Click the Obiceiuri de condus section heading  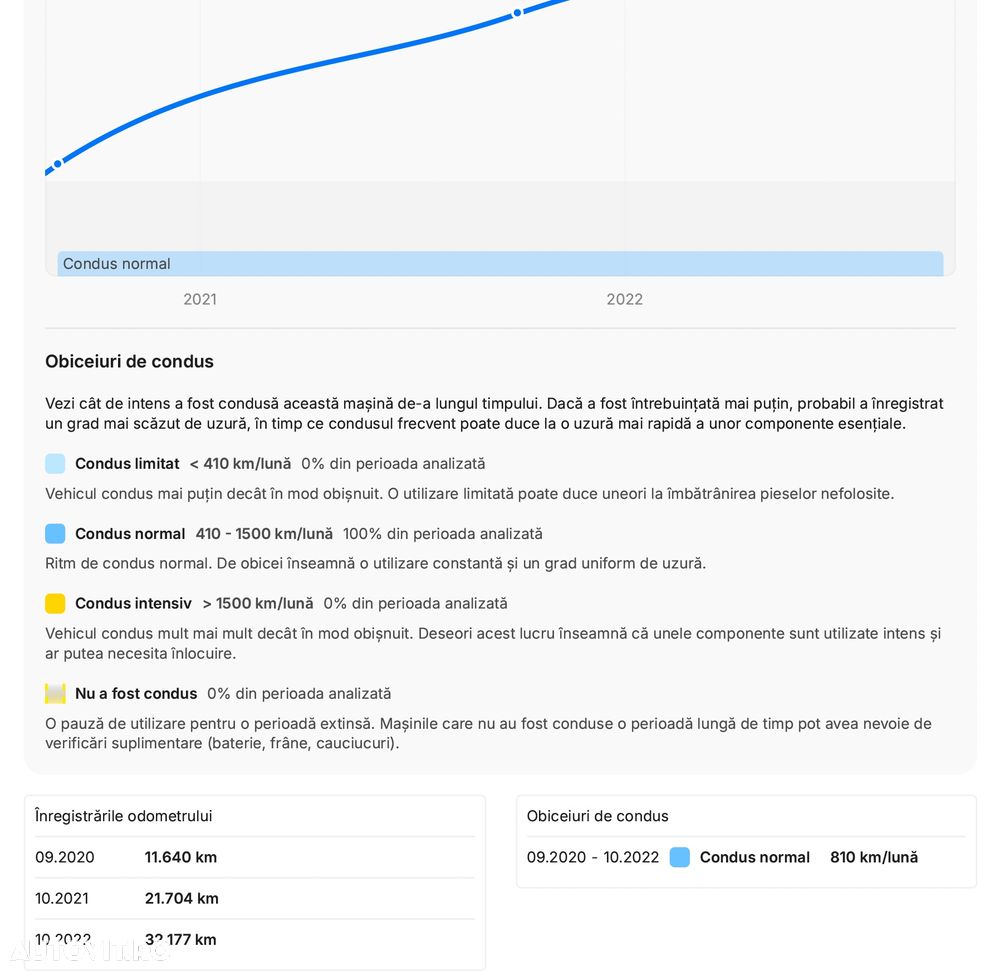129,361
